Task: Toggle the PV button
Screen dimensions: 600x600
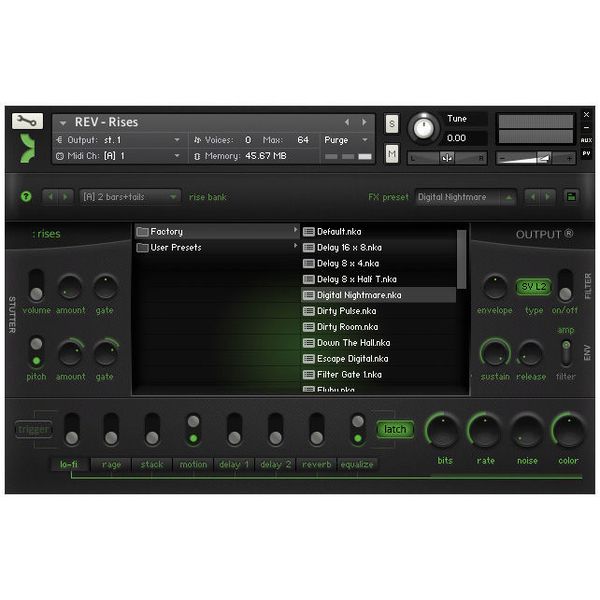Action: [586, 153]
